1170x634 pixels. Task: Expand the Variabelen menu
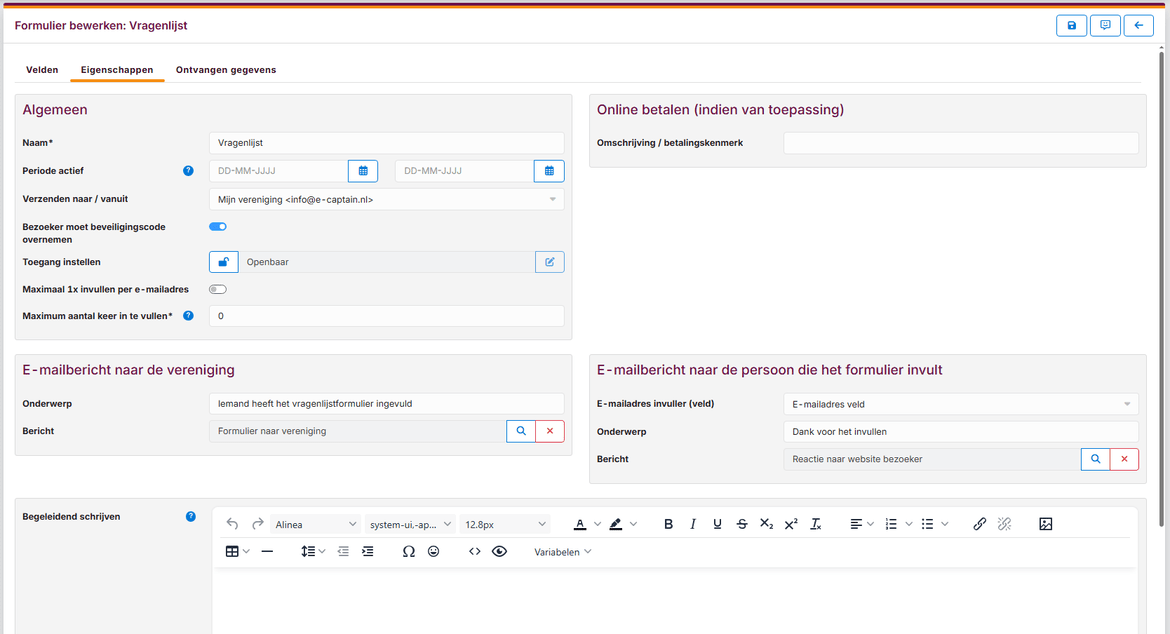(x=562, y=552)
